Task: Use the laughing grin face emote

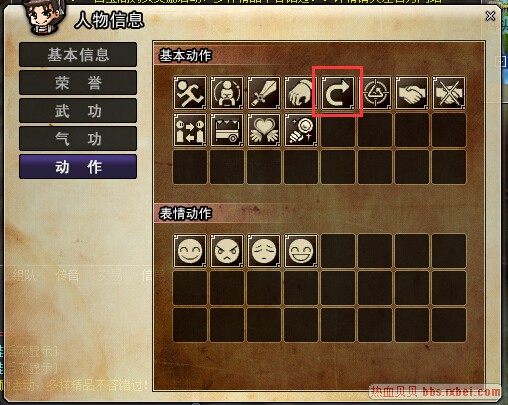Action: click(x=301, y=251)
